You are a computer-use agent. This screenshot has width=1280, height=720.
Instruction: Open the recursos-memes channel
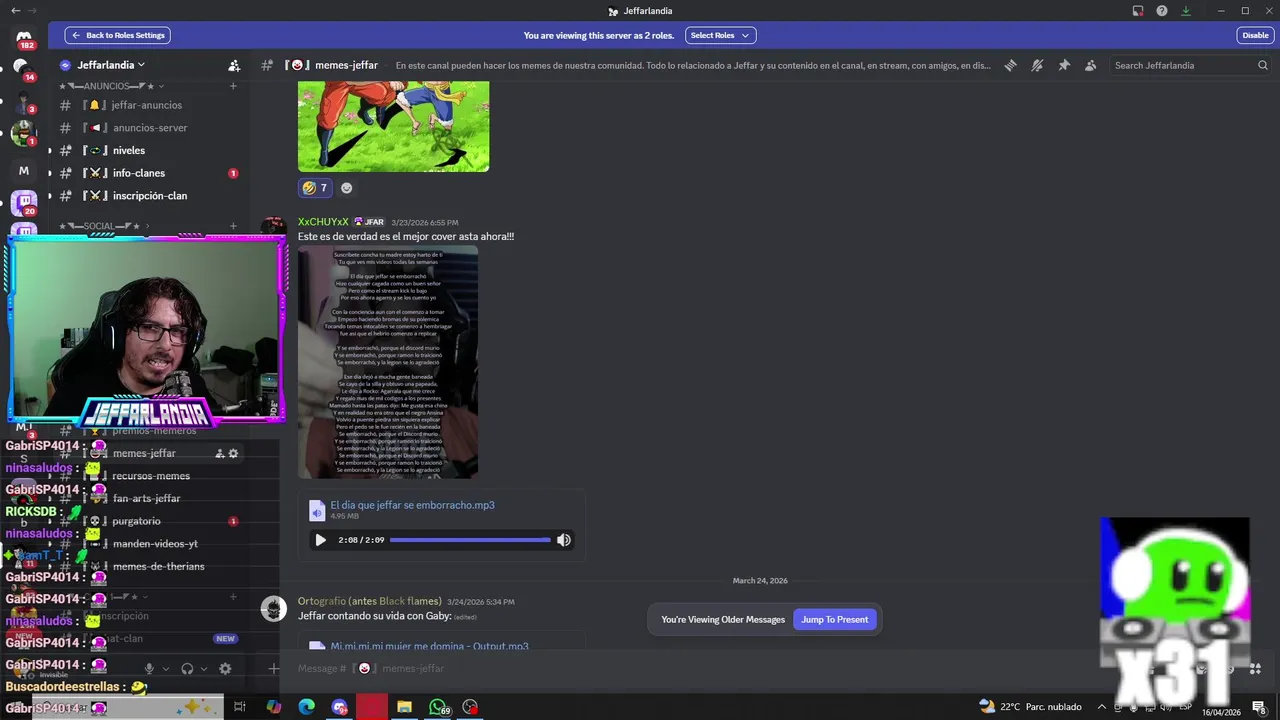coord(148,476)
